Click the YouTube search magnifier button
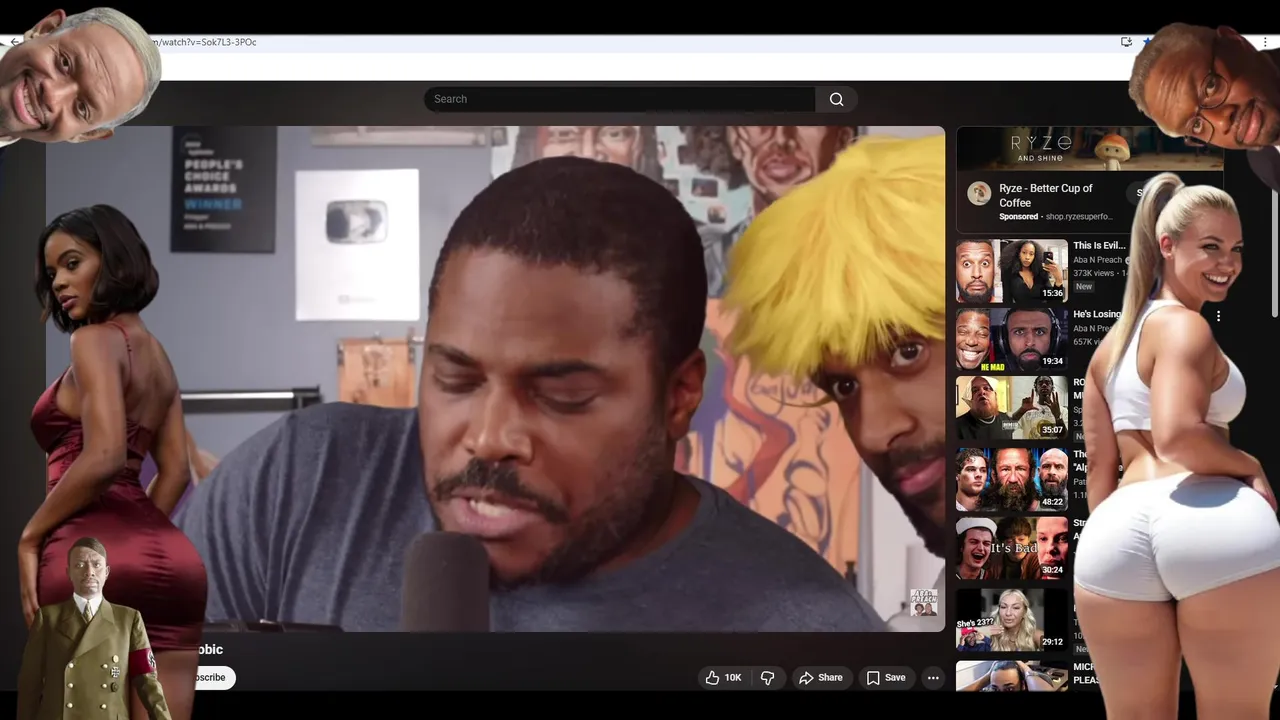1280x720 pixels. [x=836, y=99]
